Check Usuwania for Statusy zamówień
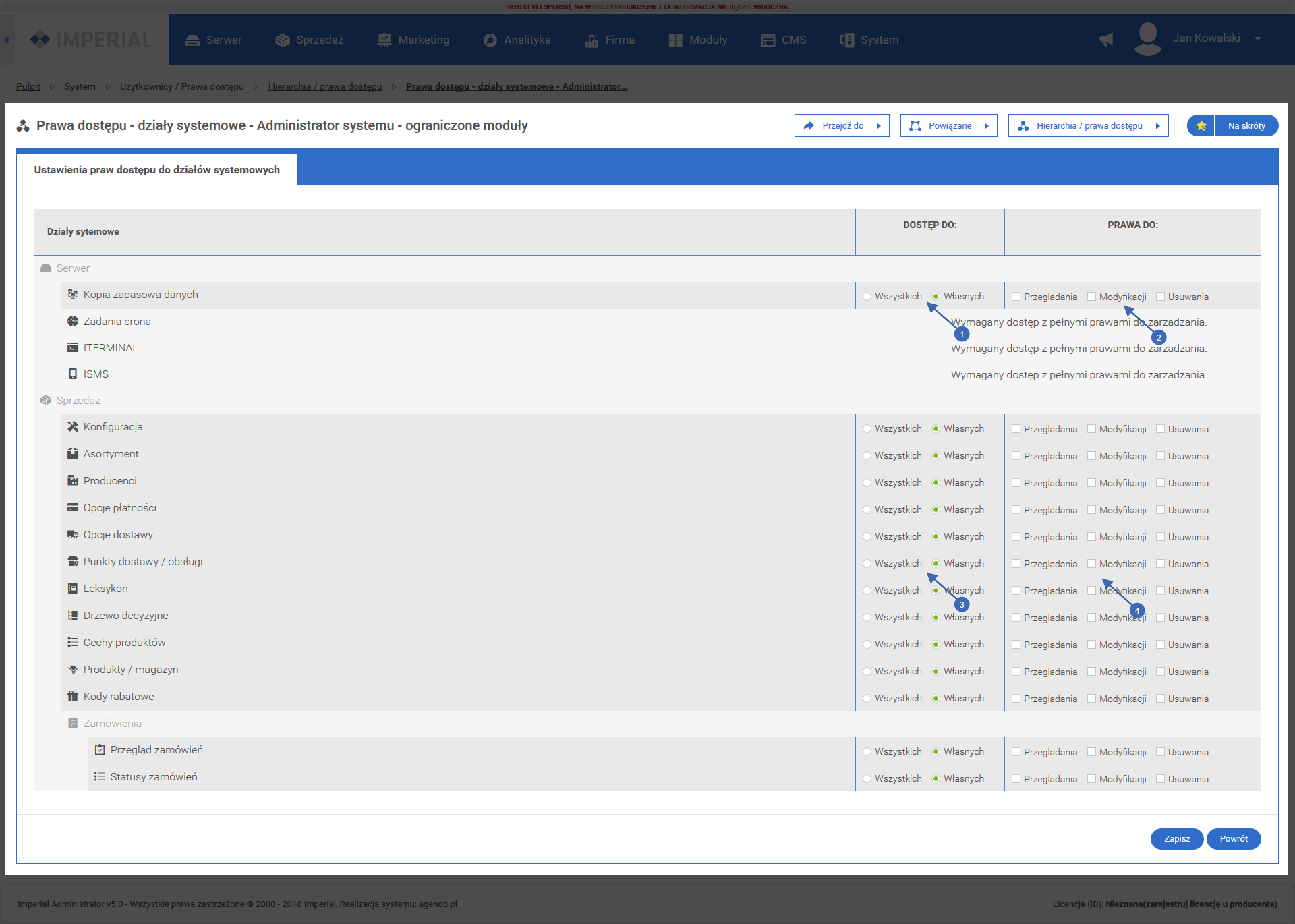Image resolution: width=1295 pixels, height=924 pixels. pos(1160,779)
